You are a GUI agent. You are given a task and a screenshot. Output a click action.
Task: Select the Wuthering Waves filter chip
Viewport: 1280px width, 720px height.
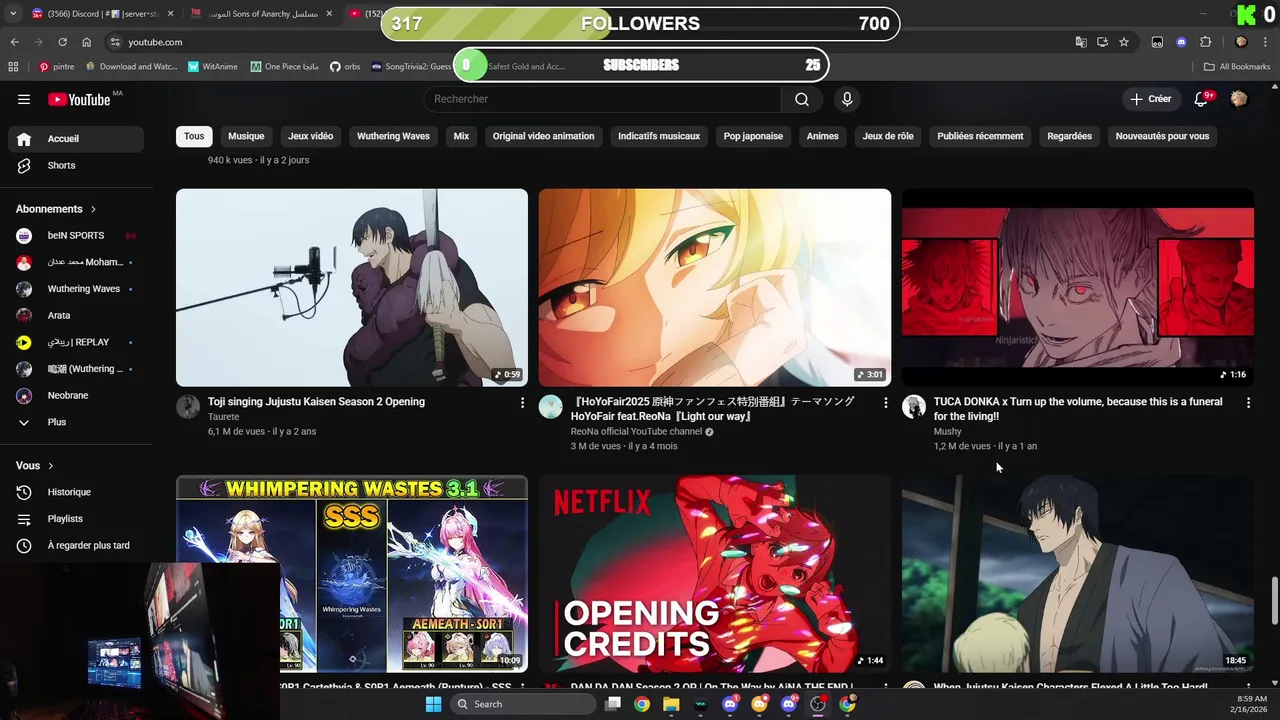click(x=393, y=136)
